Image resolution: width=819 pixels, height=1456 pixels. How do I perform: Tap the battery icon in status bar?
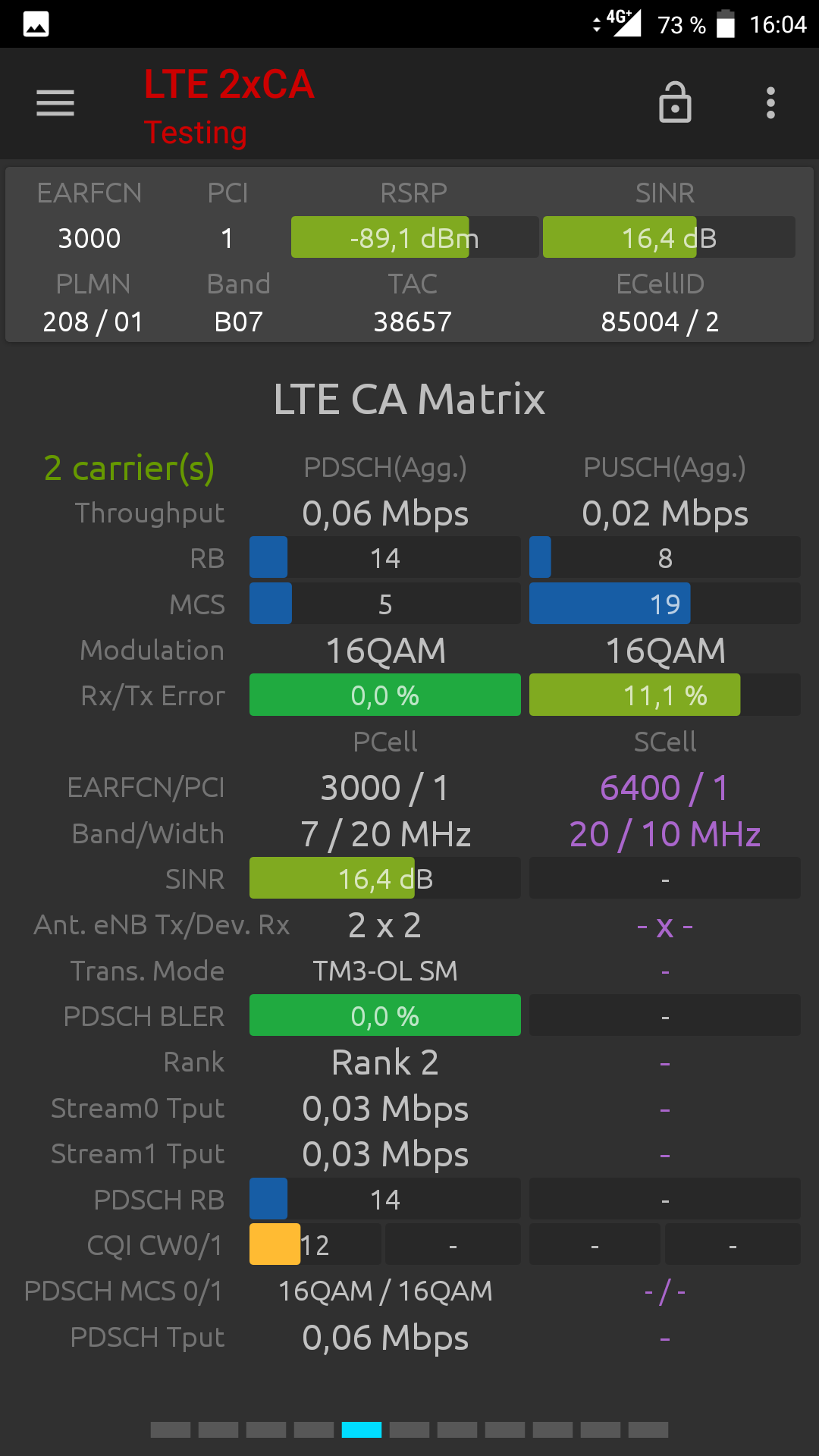[726, 24]
